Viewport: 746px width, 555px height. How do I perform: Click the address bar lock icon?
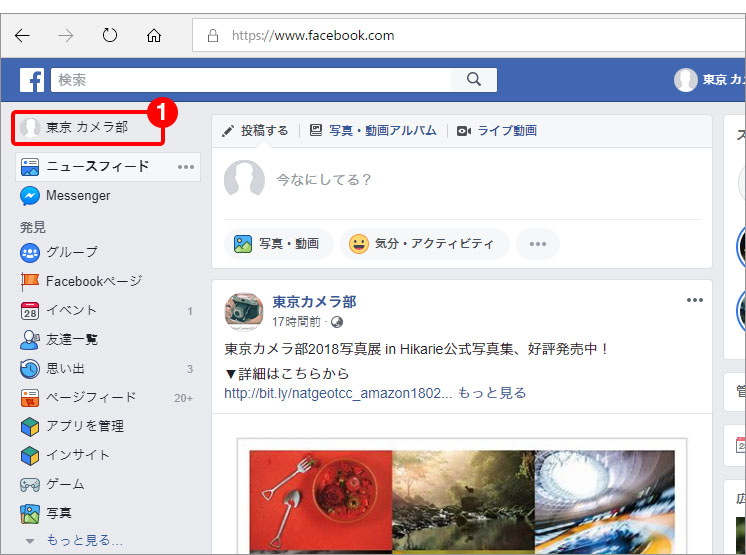(x=213, y=36)
